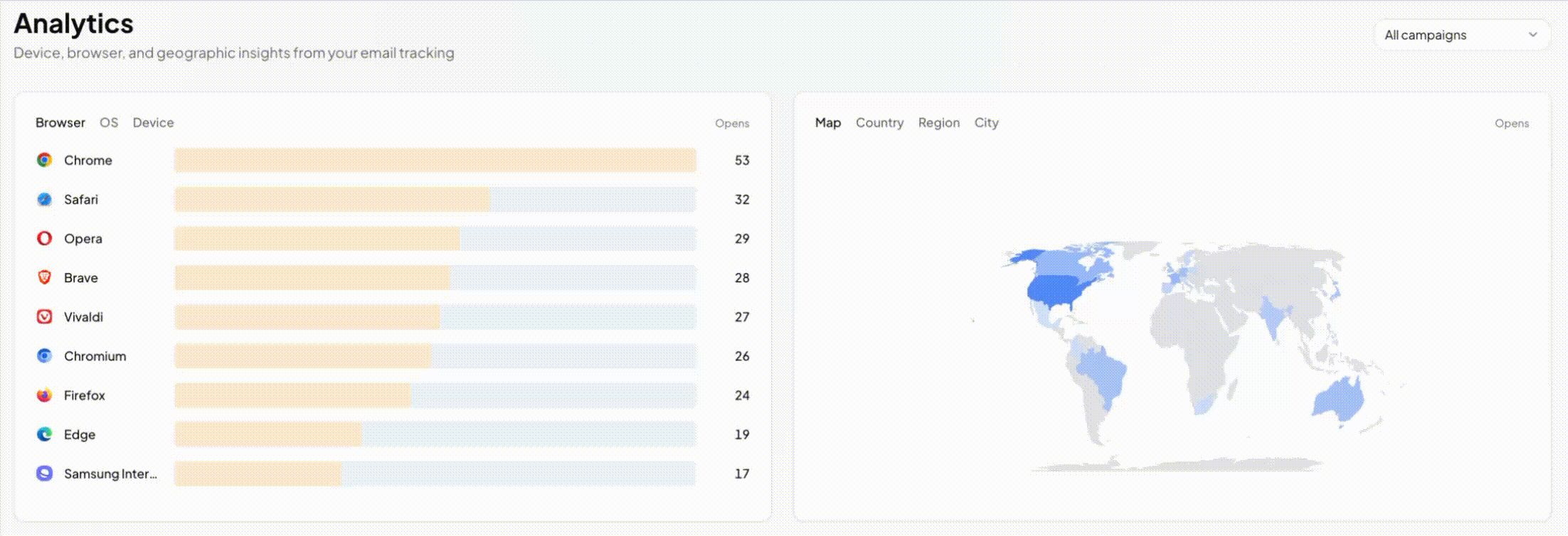Open the All campaigns dropdown

tap(1461, 35)
